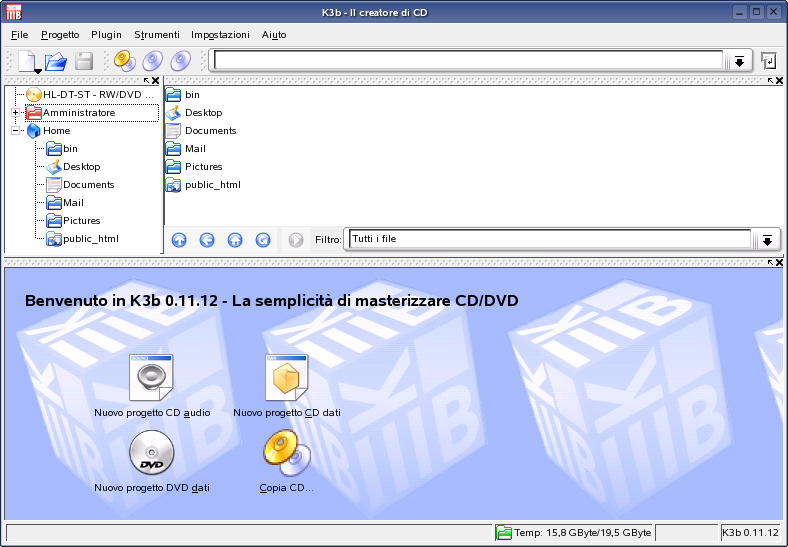Click the middle blue disc toolbar icon
This screenshot has width=788, height=547.
(153, 61)
